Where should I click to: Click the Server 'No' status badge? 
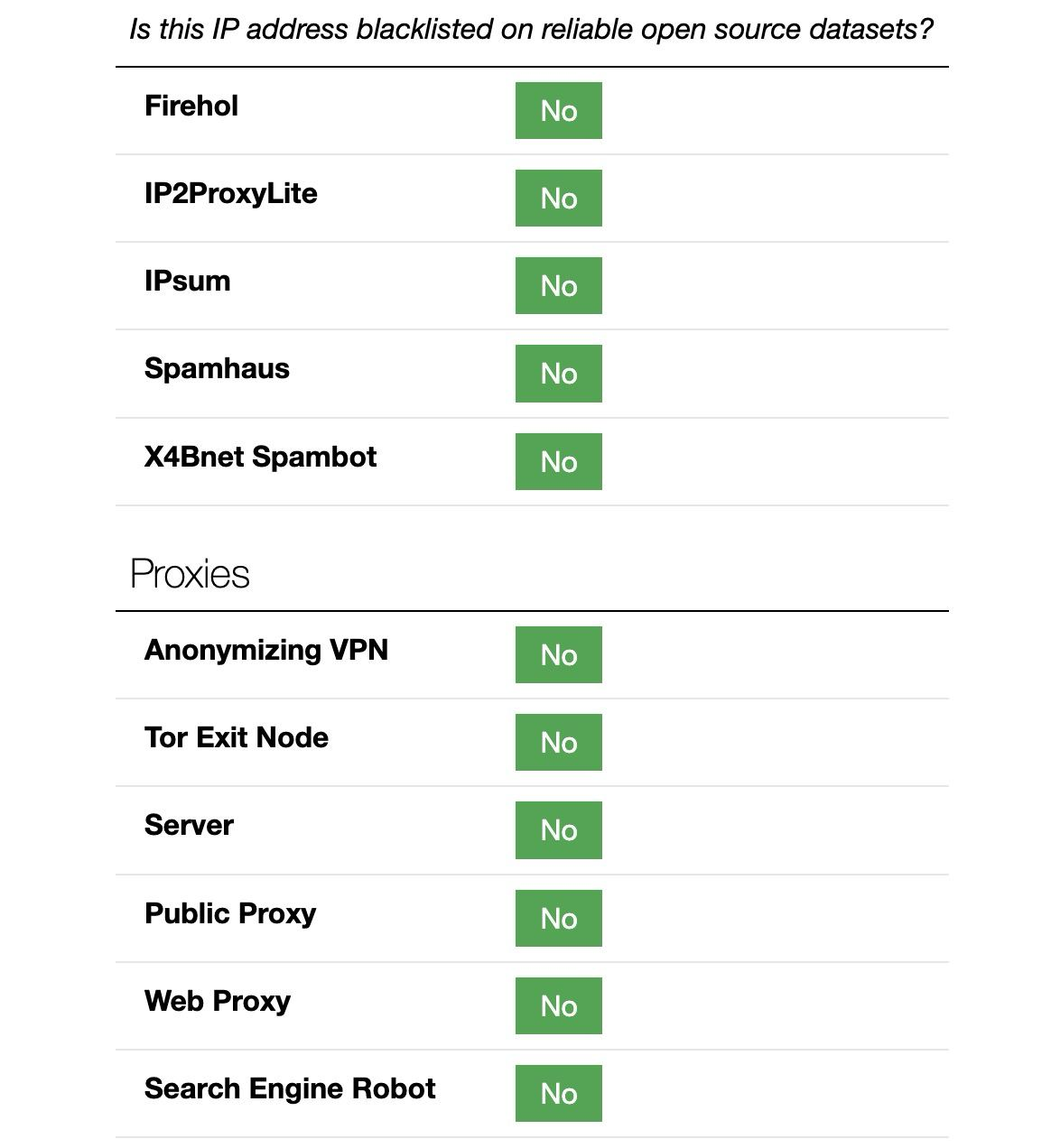tap(558, 830)
